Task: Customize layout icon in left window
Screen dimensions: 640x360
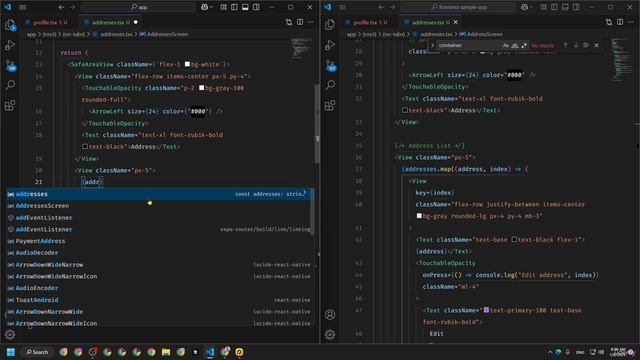Action: [x=223, y=7]
